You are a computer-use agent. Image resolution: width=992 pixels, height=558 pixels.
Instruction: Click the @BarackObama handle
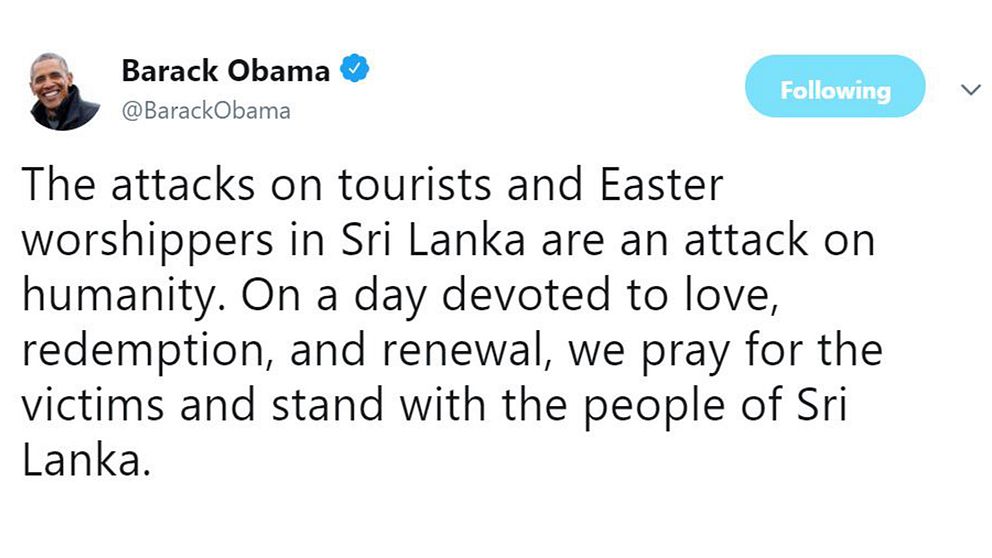pyautogui.click(x=206, y=111)
